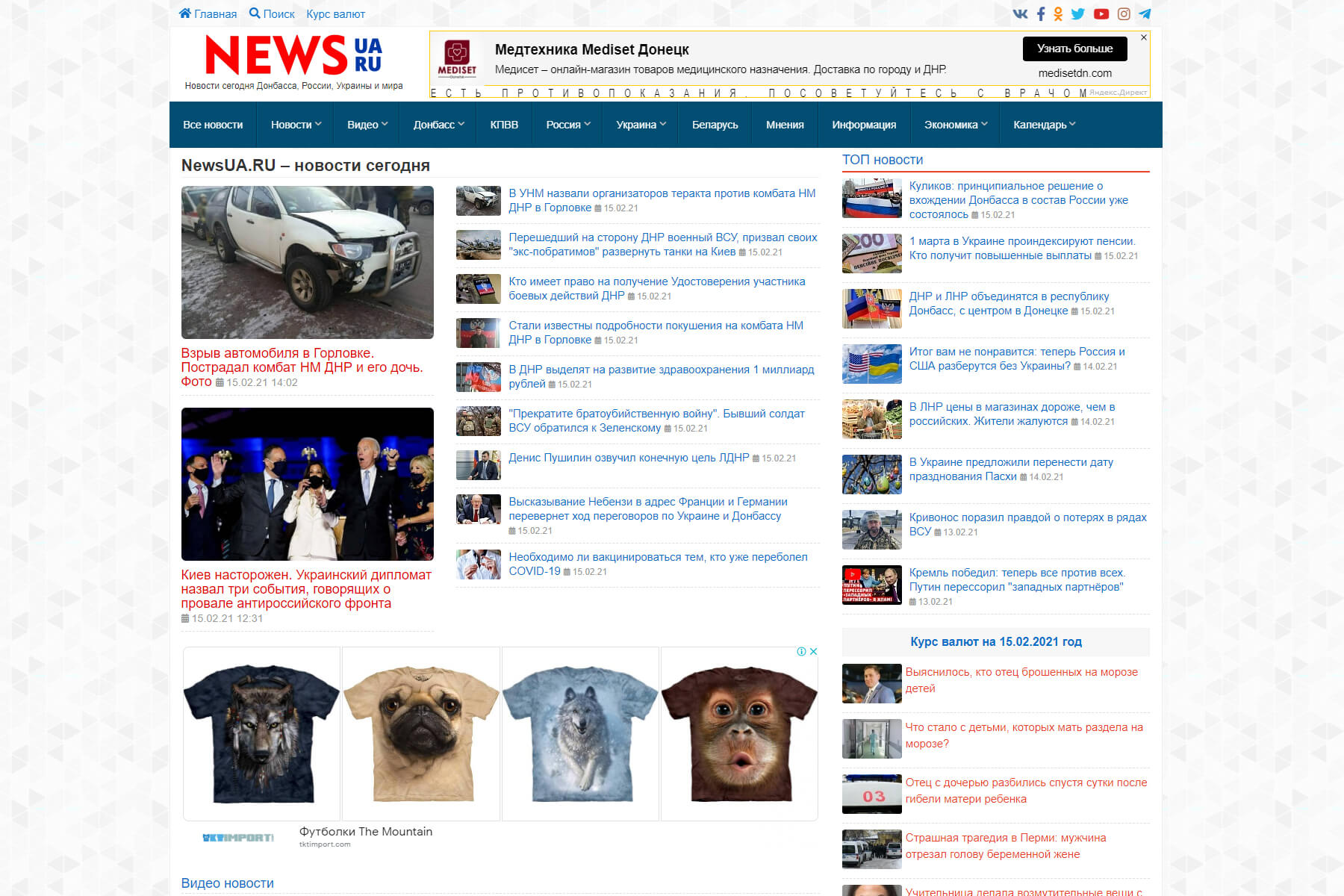Open the Easter date Пасхи article

click(x=1011, y=469)
